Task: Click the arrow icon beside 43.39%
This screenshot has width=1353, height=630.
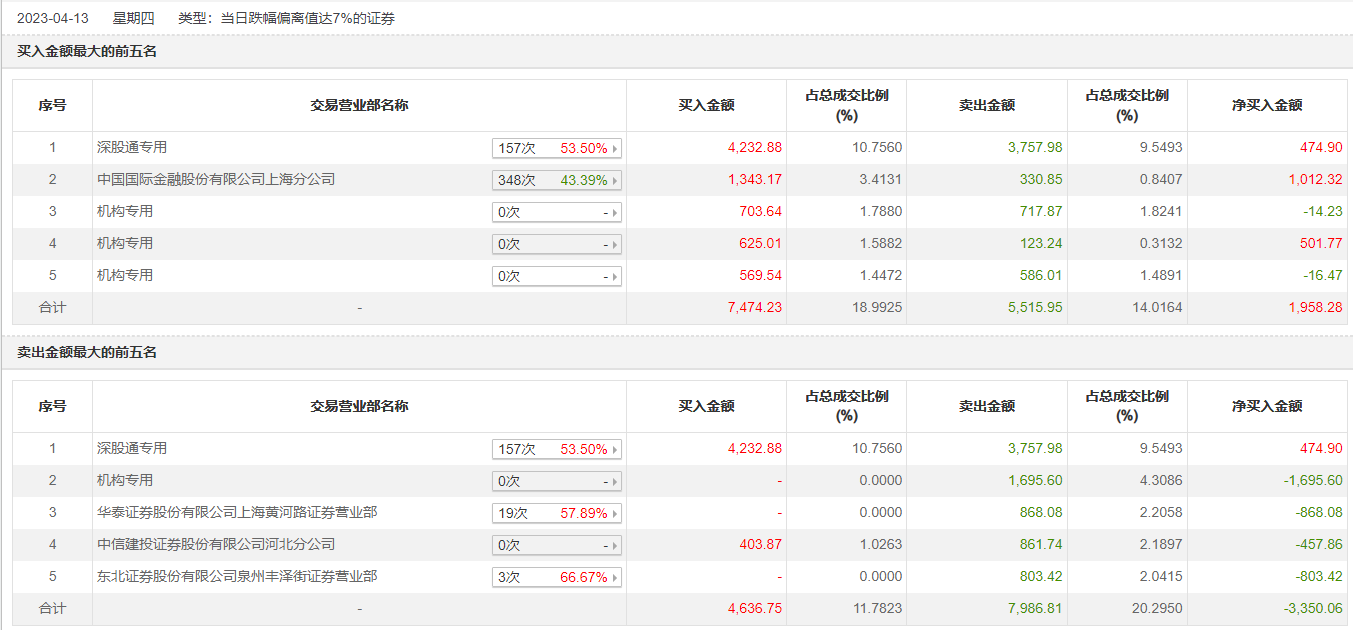Action: 615,181
